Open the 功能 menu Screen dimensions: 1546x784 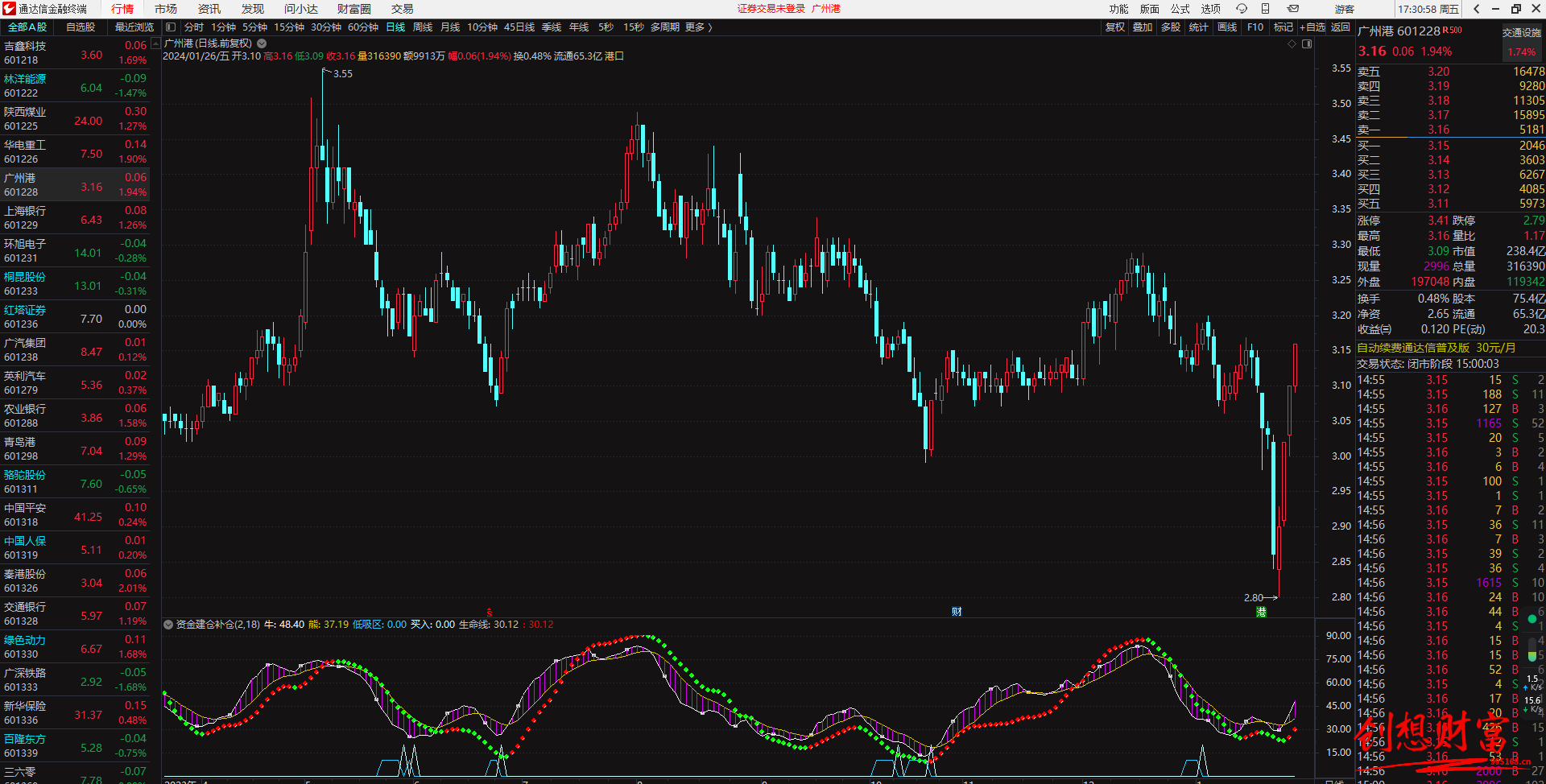pos(1119,9)
